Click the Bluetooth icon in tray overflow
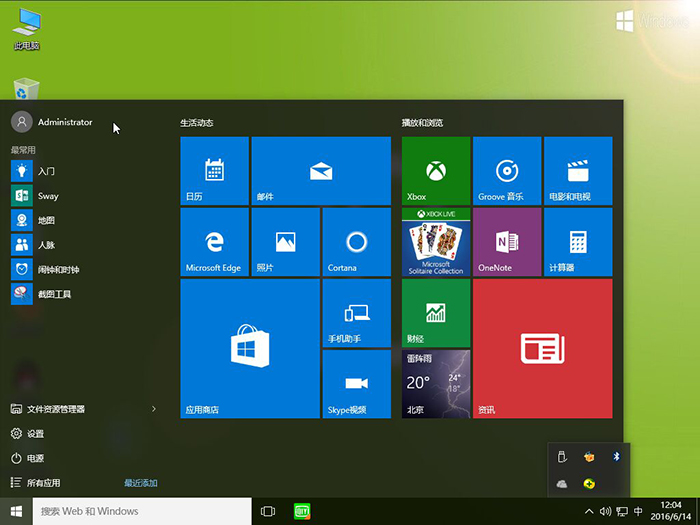The width and height of the screenshot is (700, 525). pos(616,456)
